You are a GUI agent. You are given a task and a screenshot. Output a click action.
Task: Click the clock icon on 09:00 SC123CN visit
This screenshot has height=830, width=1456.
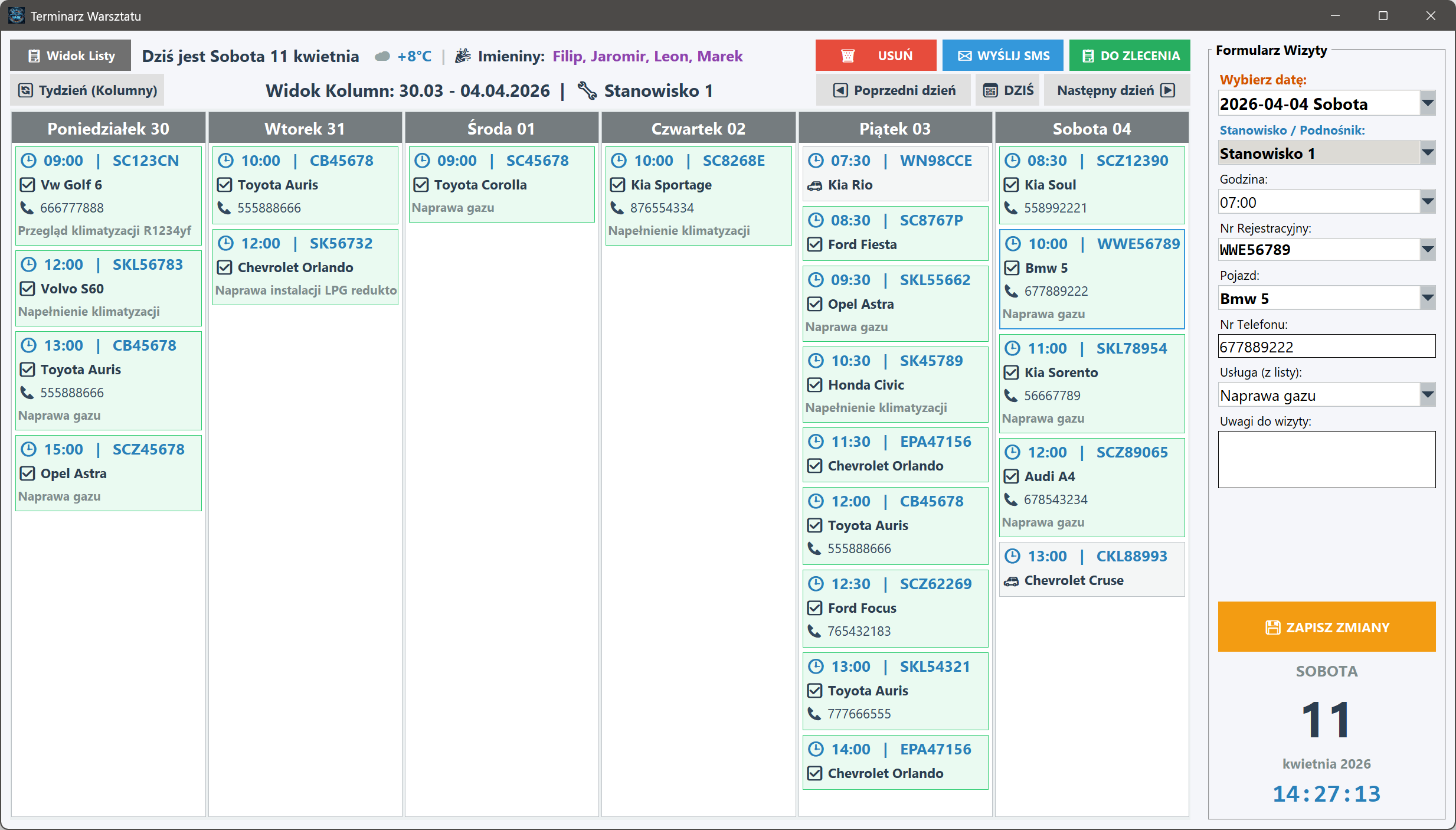point(28,161)
